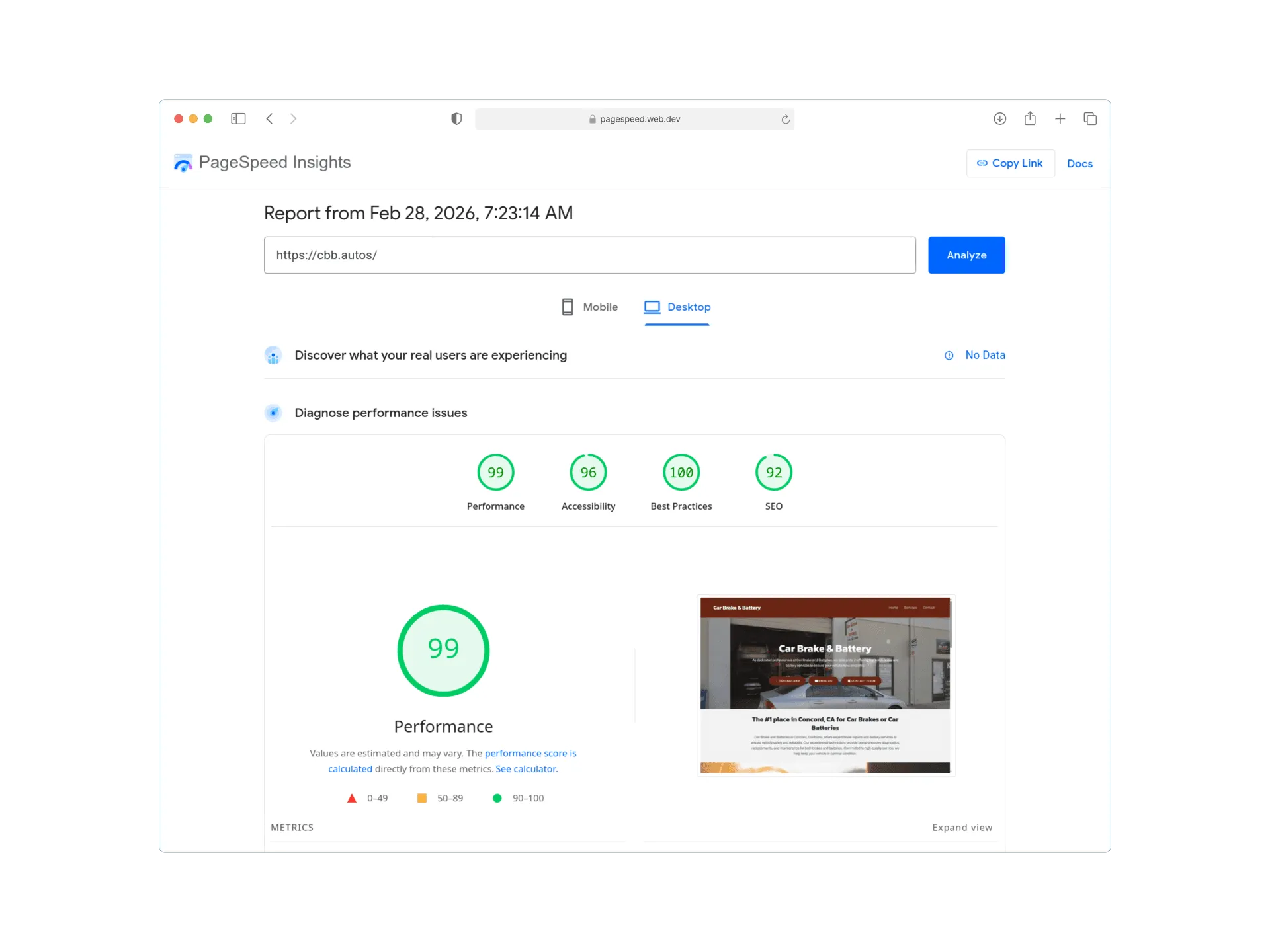The height and width of the screenshot is (952, 1270).
Task: Click Expand view in the metrics section
Action: tap(962, 828)
